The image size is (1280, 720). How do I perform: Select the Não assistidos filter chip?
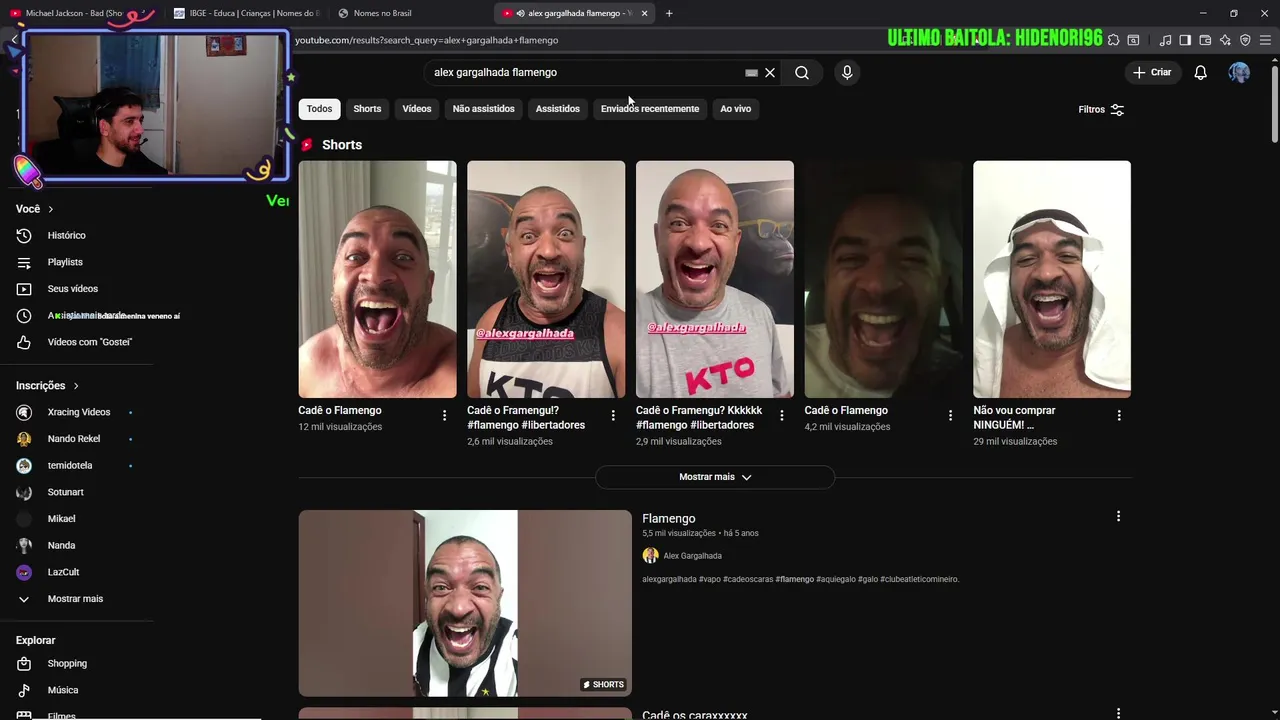[483, 109]
